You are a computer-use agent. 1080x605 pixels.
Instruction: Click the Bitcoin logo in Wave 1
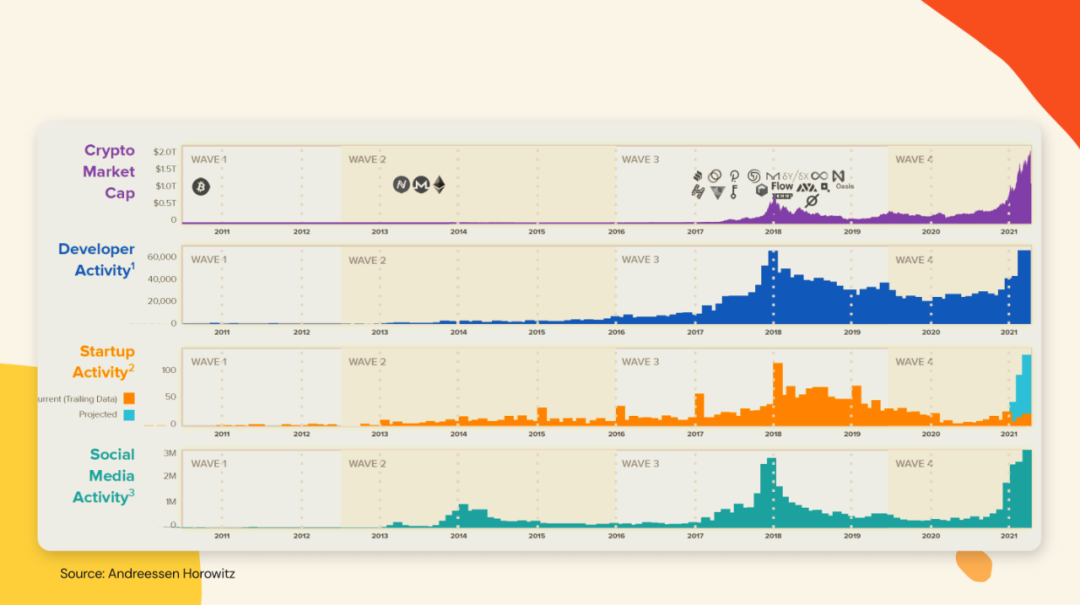click(x=200, y=187)
